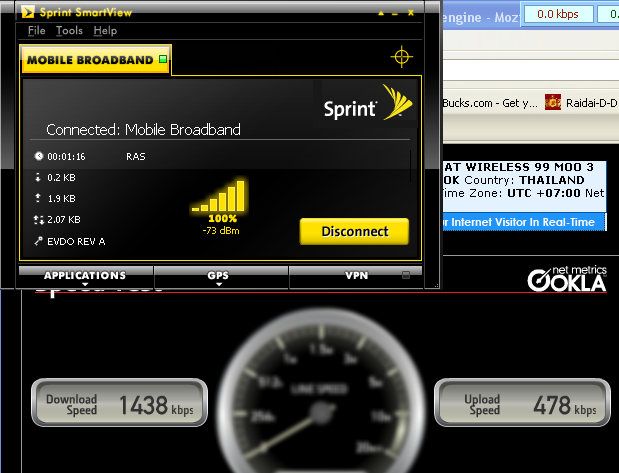Open the VPN panel
The width and height of the screenshot is (619, 473).
click(356, 277)
